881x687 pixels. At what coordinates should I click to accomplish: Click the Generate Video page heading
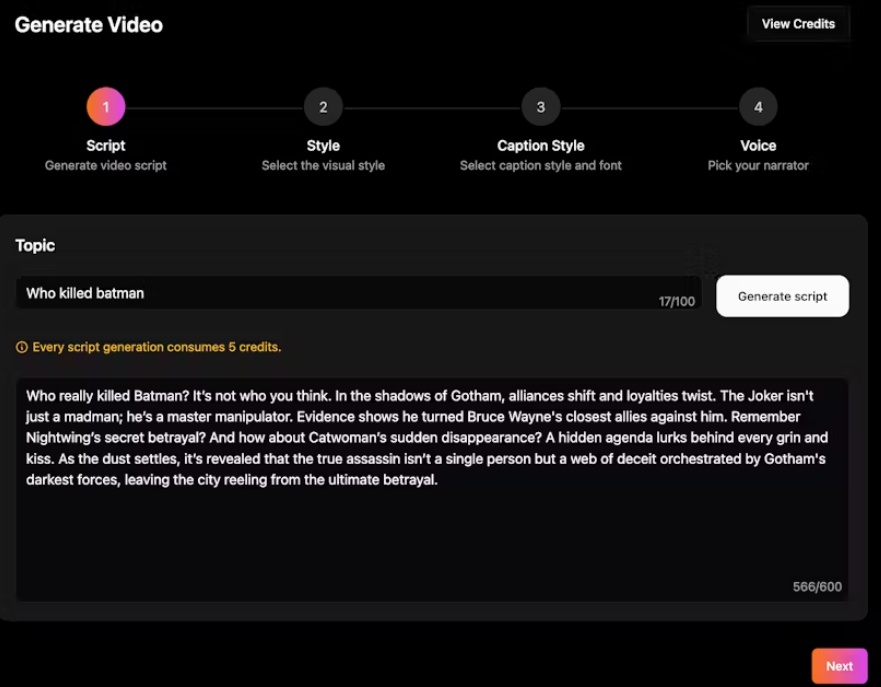89,25
